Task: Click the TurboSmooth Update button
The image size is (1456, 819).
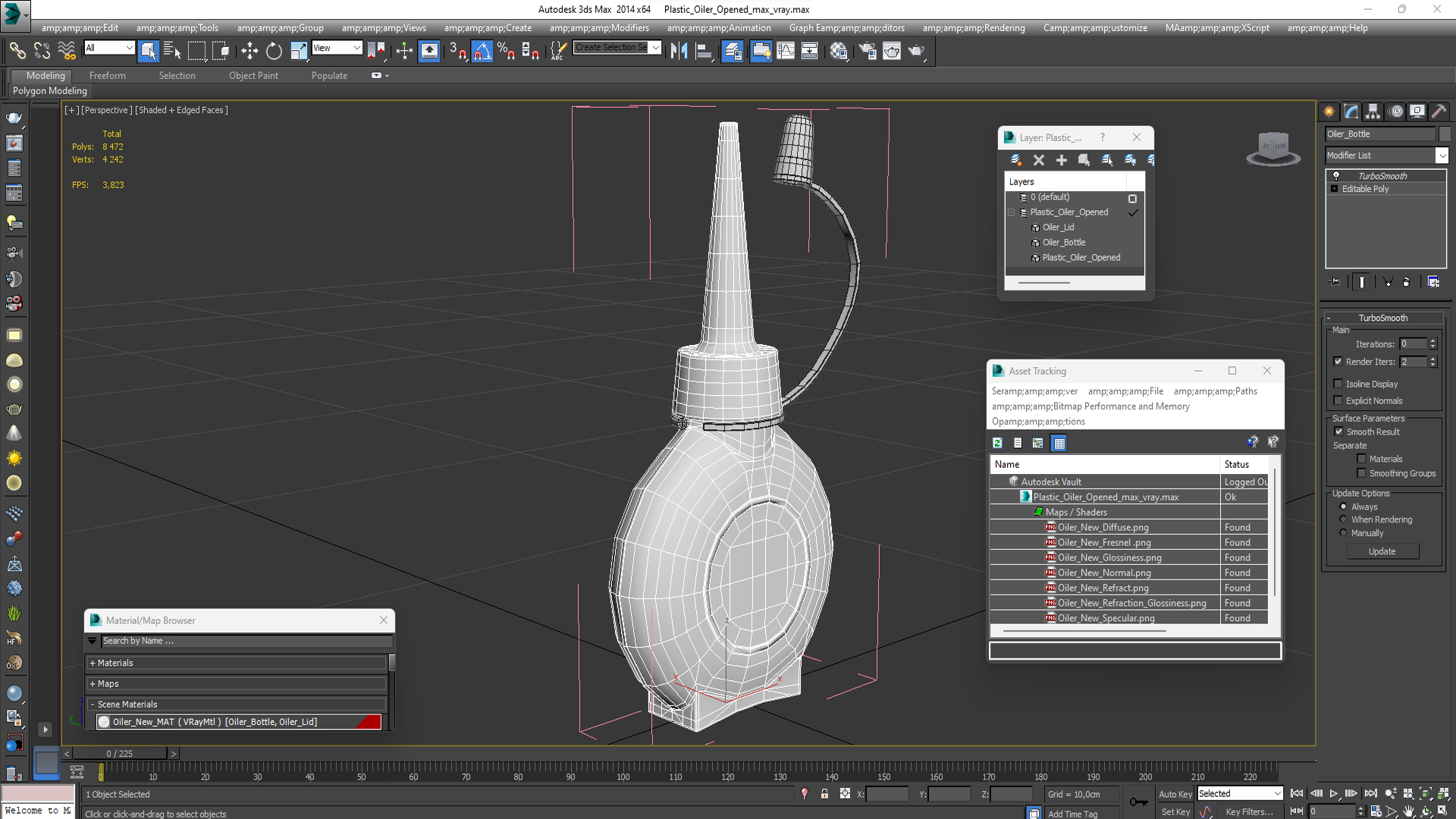Action: [x=1382, y=551]
